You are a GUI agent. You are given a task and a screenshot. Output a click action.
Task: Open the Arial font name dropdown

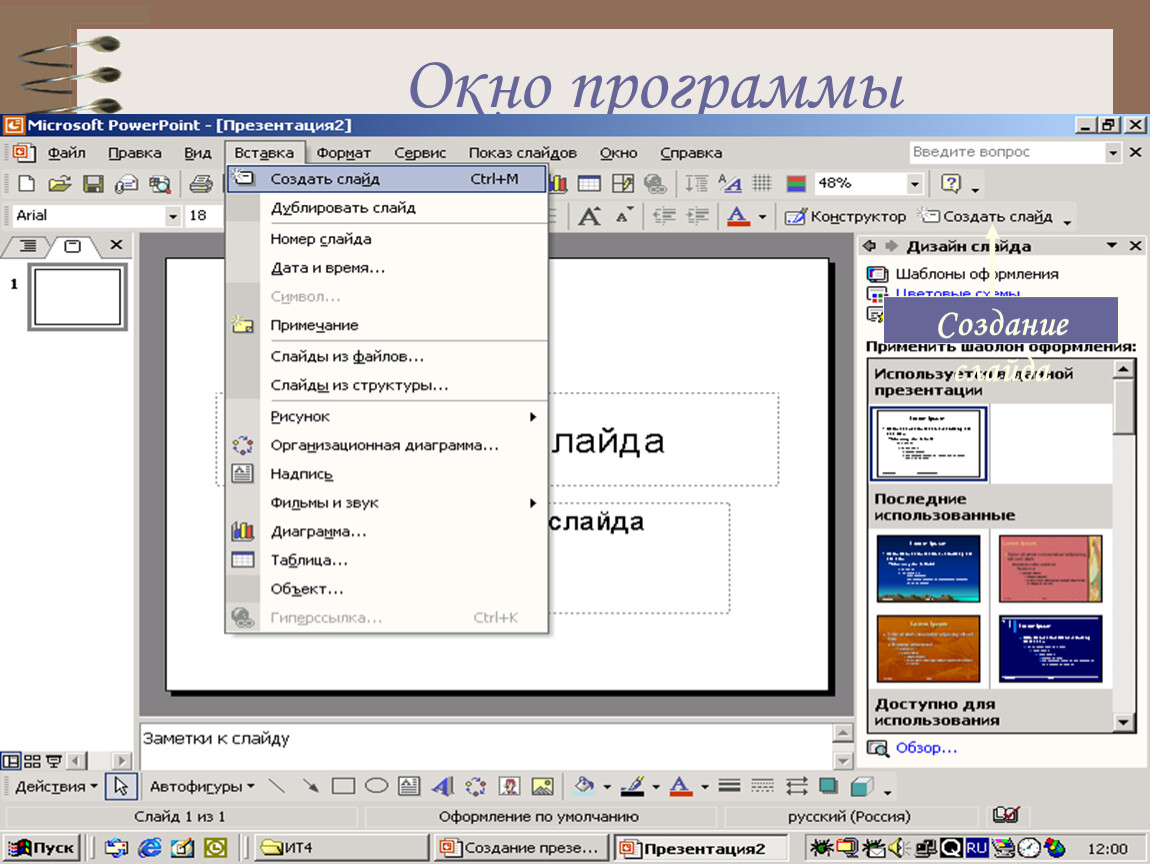click(x=172, y=216)
